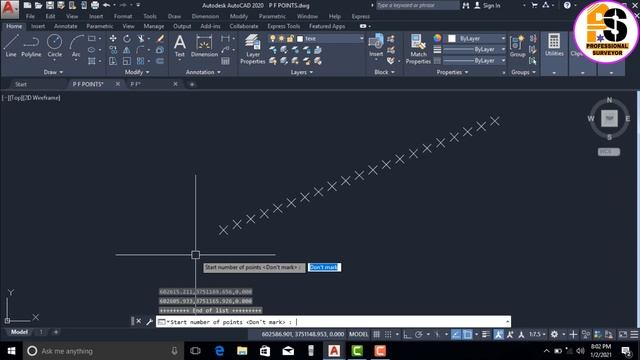Toggle annotation visibility in status bar
The image size is (640, 360).
click(498, 334)
